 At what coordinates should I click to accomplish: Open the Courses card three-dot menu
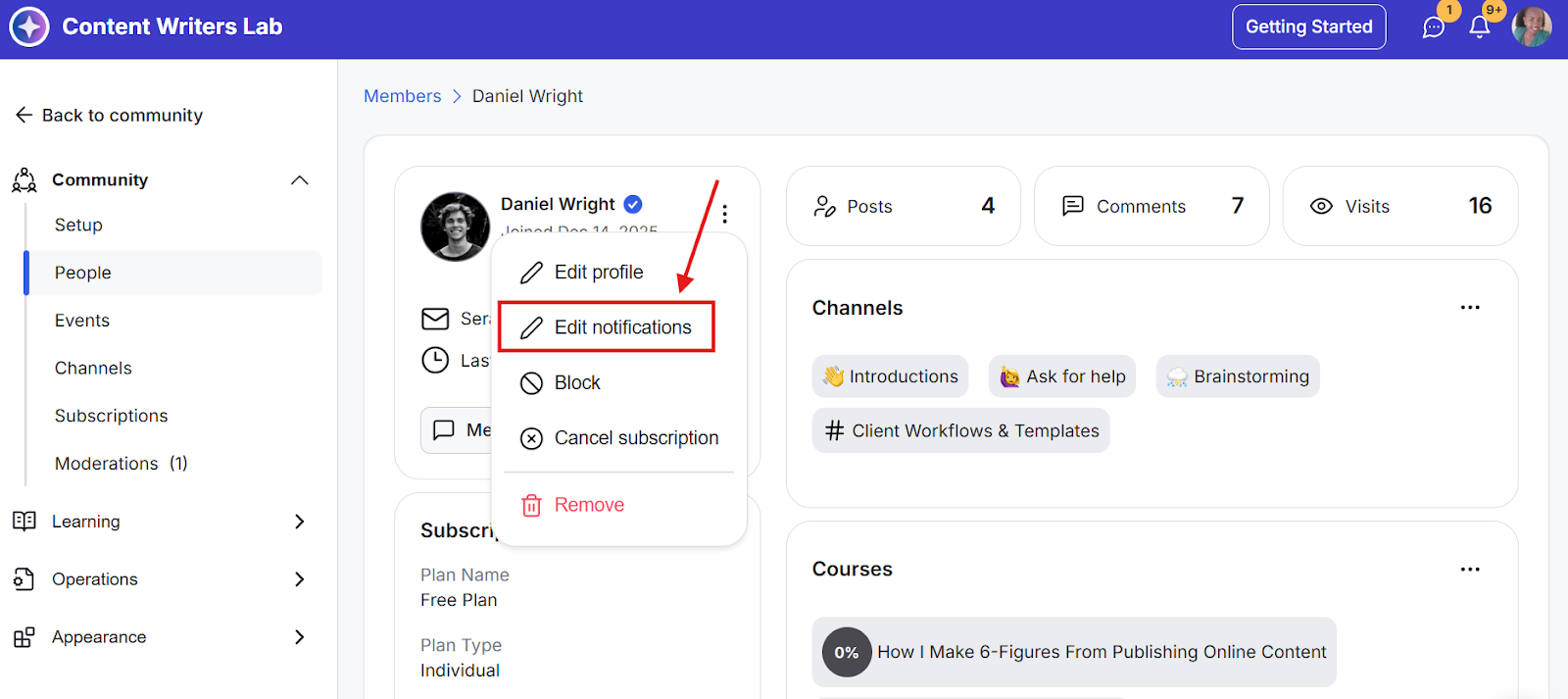pos(1470,570)
